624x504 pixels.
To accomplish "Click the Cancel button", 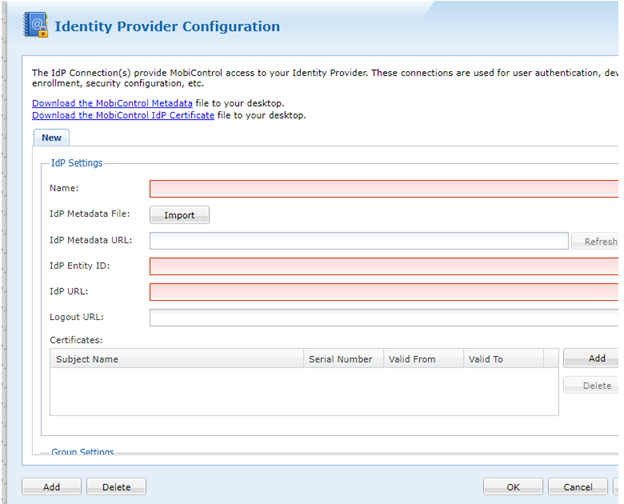I will tap(577, 487).
